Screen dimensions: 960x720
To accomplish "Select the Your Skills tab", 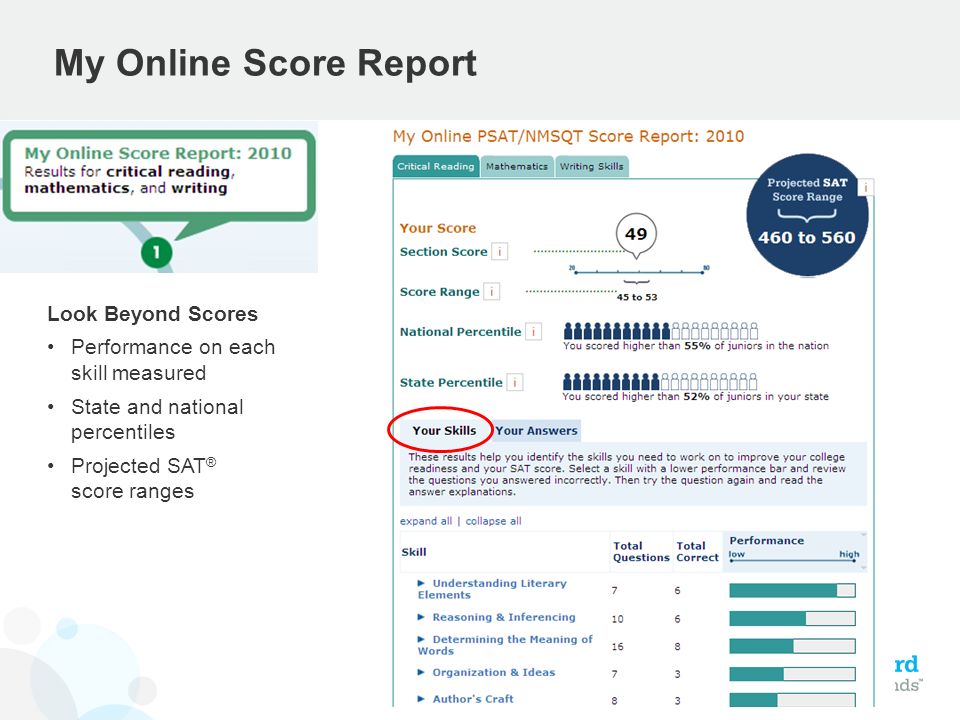I will click(444, 430).
